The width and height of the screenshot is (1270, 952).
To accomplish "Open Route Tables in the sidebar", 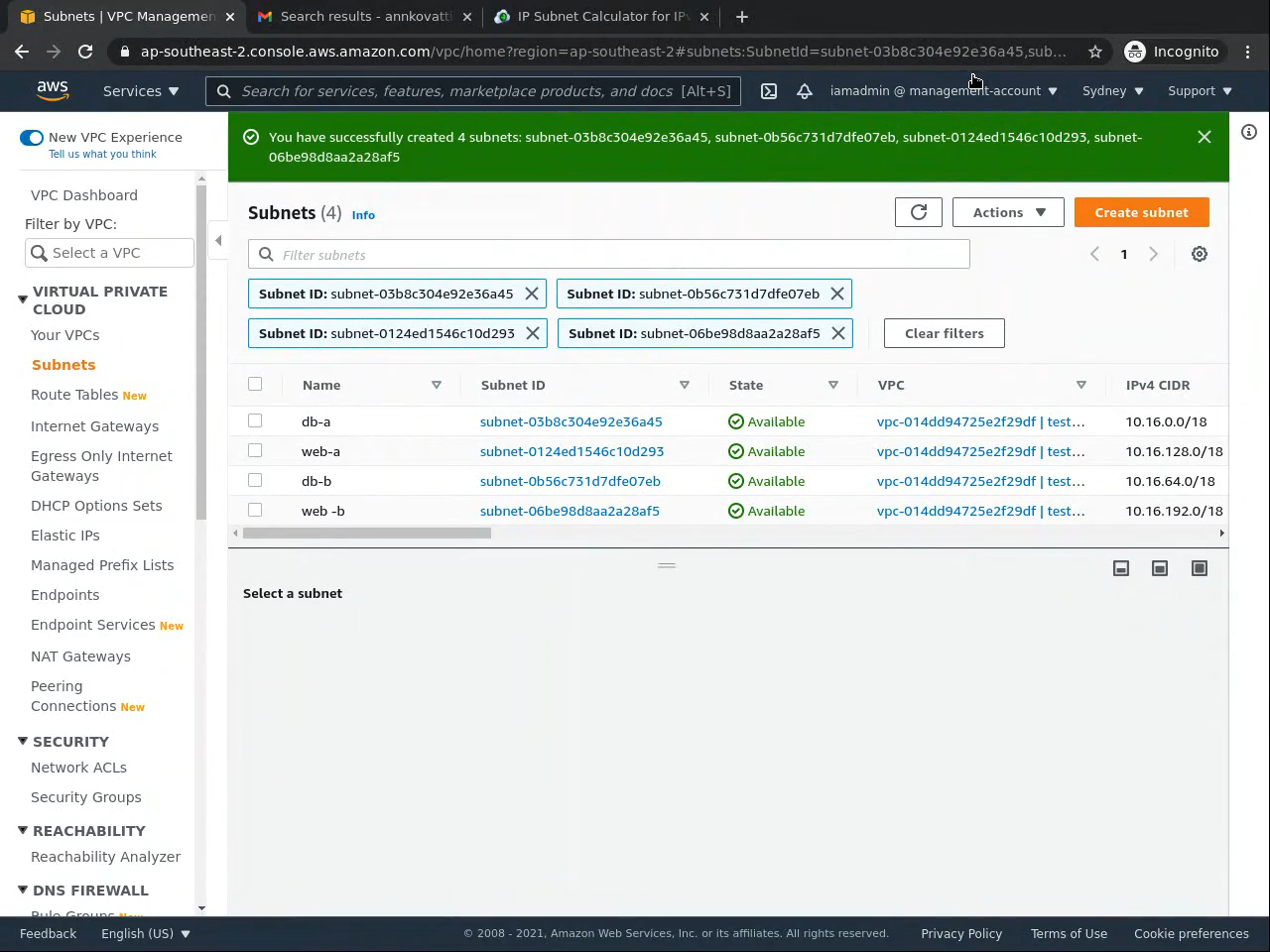I will 74,395.
